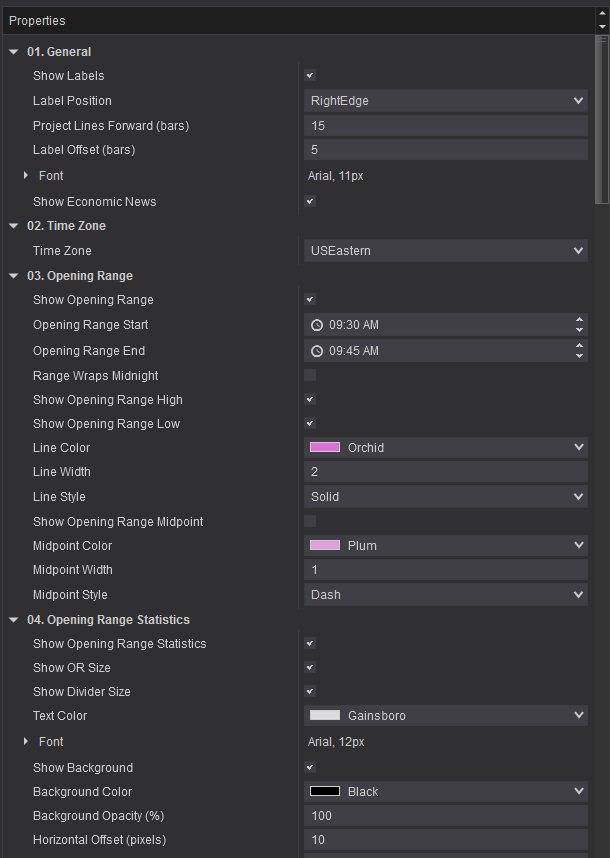Open the Time Zone dropdown
The image size is (610, 858).
pos(446,251)
